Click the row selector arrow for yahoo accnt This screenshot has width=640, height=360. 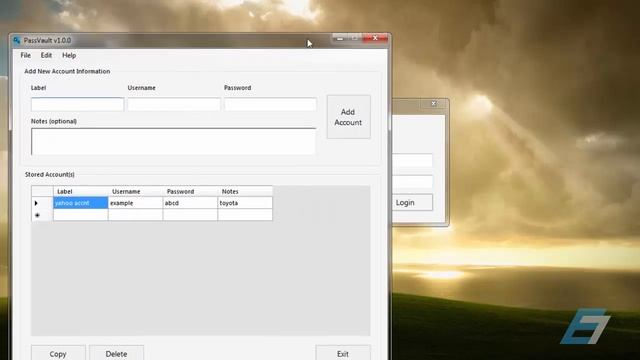[x=42, y=203]
